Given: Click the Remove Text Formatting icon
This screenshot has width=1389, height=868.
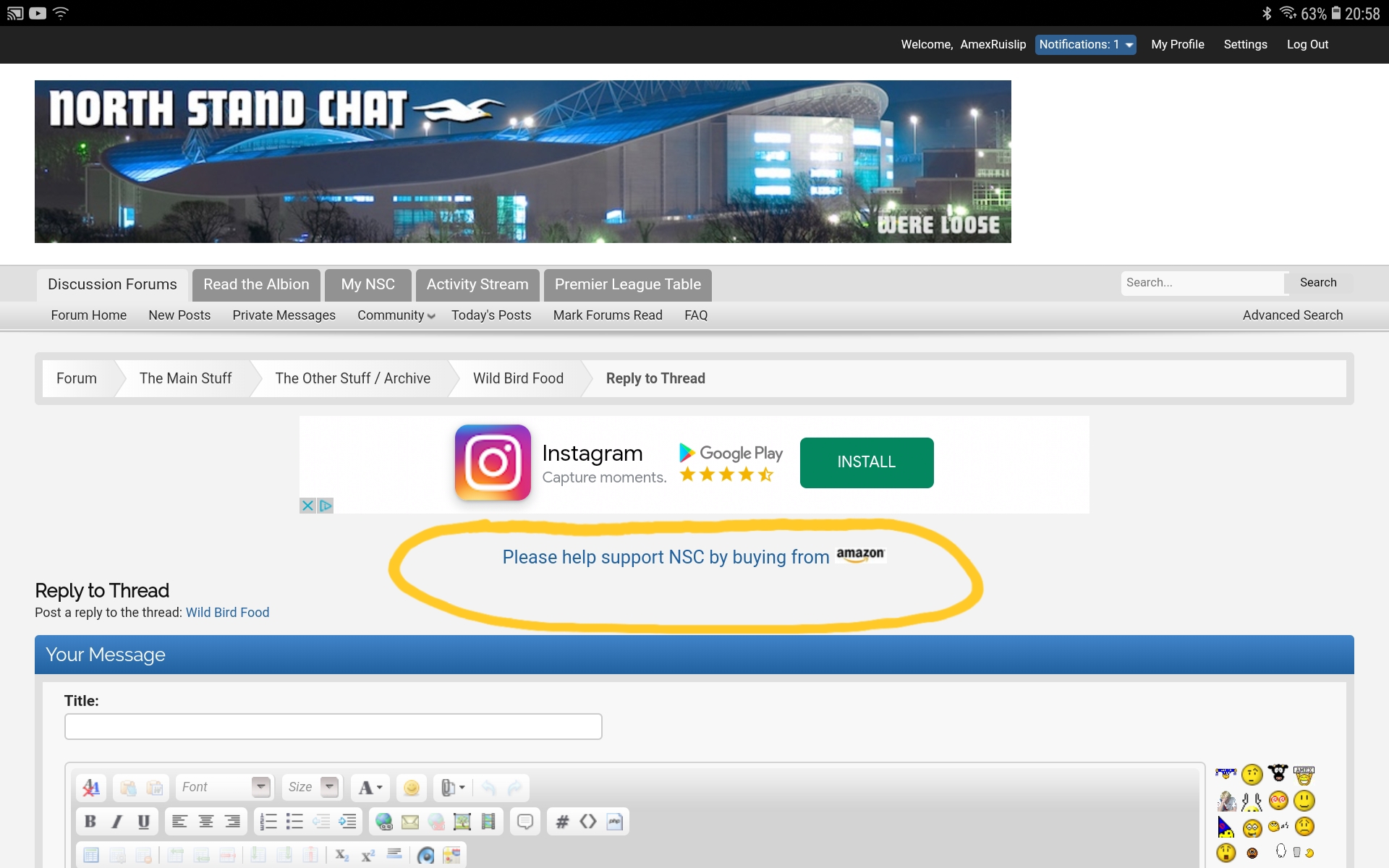Looking at the screenshot, I should click(x=91, y=788).
